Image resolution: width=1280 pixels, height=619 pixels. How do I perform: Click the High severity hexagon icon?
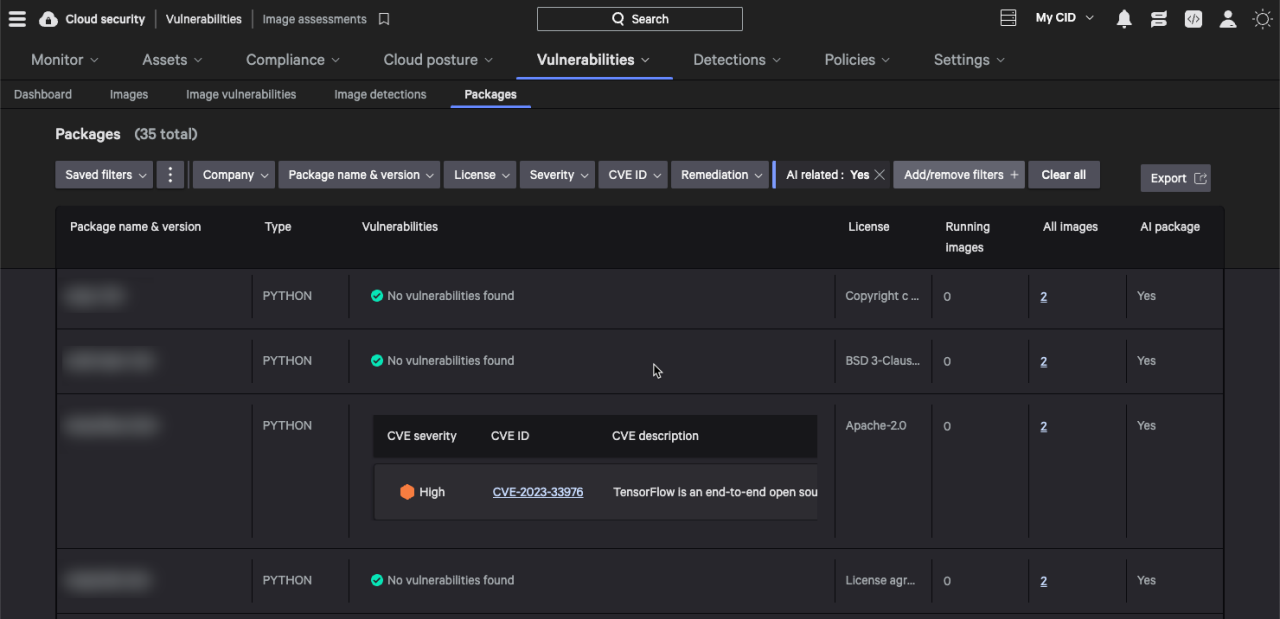tap(407, 492)
